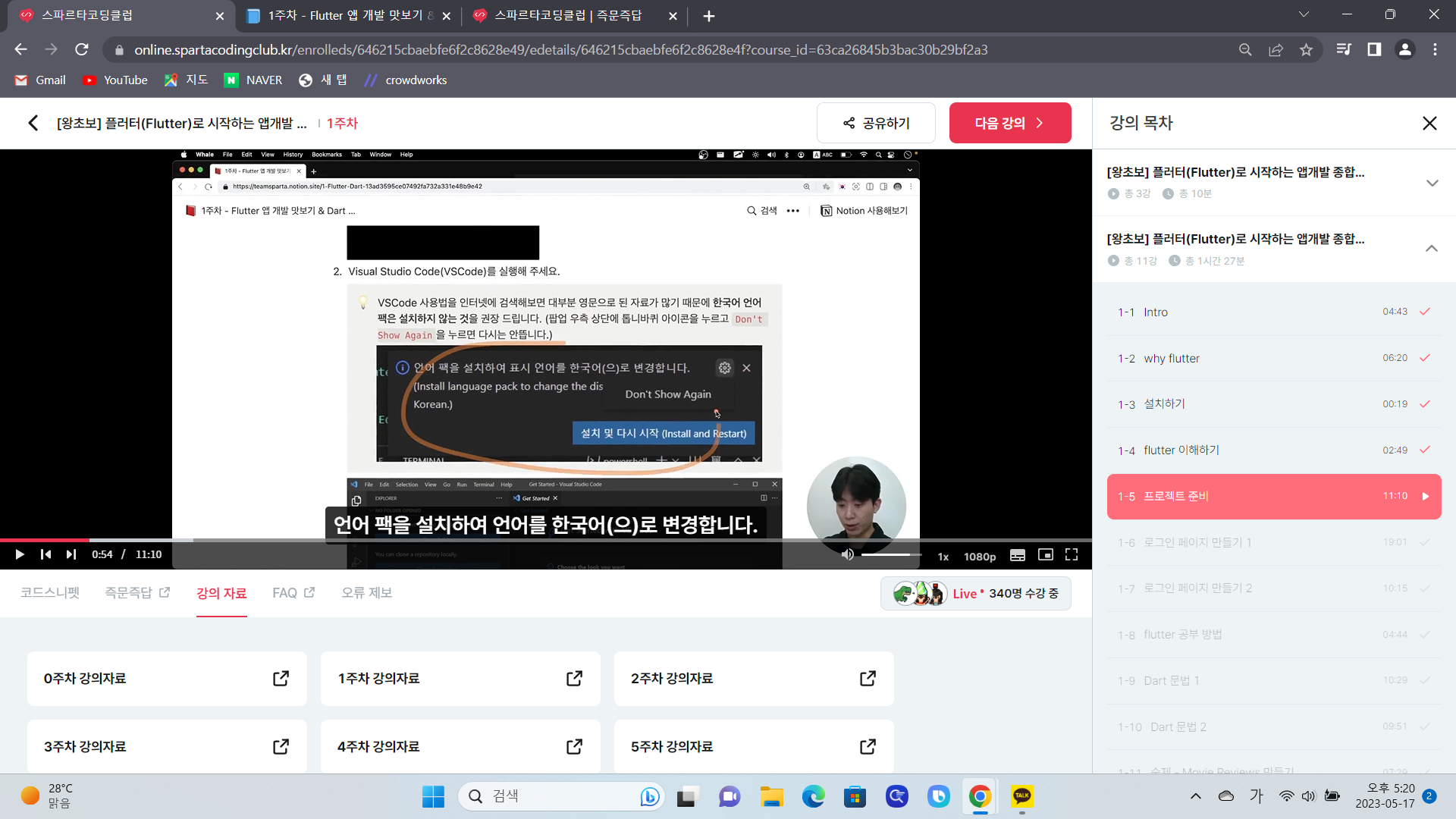The height and width of the screenshot is (819, 1456).
Task: Open KakaoTalk from taskbar
Action: pyautogui.click(x=1022, y=796)
